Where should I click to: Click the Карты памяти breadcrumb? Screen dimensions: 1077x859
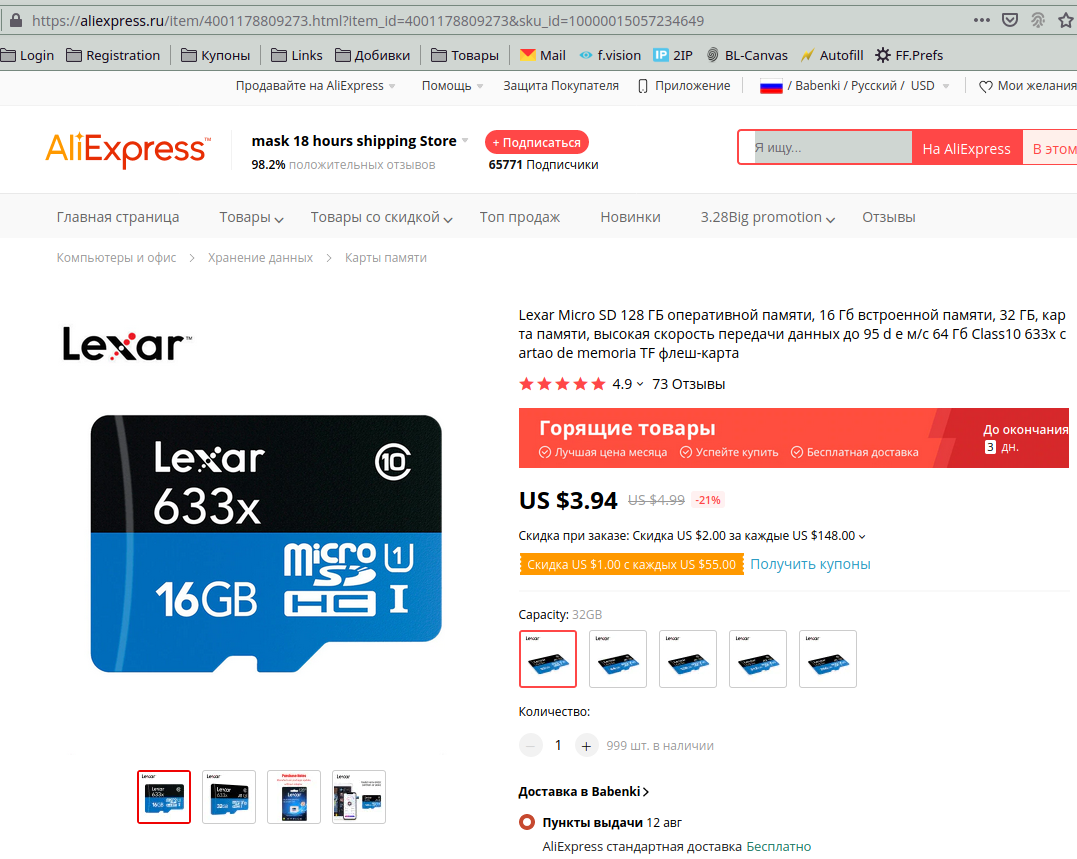[x=385, y=258]
